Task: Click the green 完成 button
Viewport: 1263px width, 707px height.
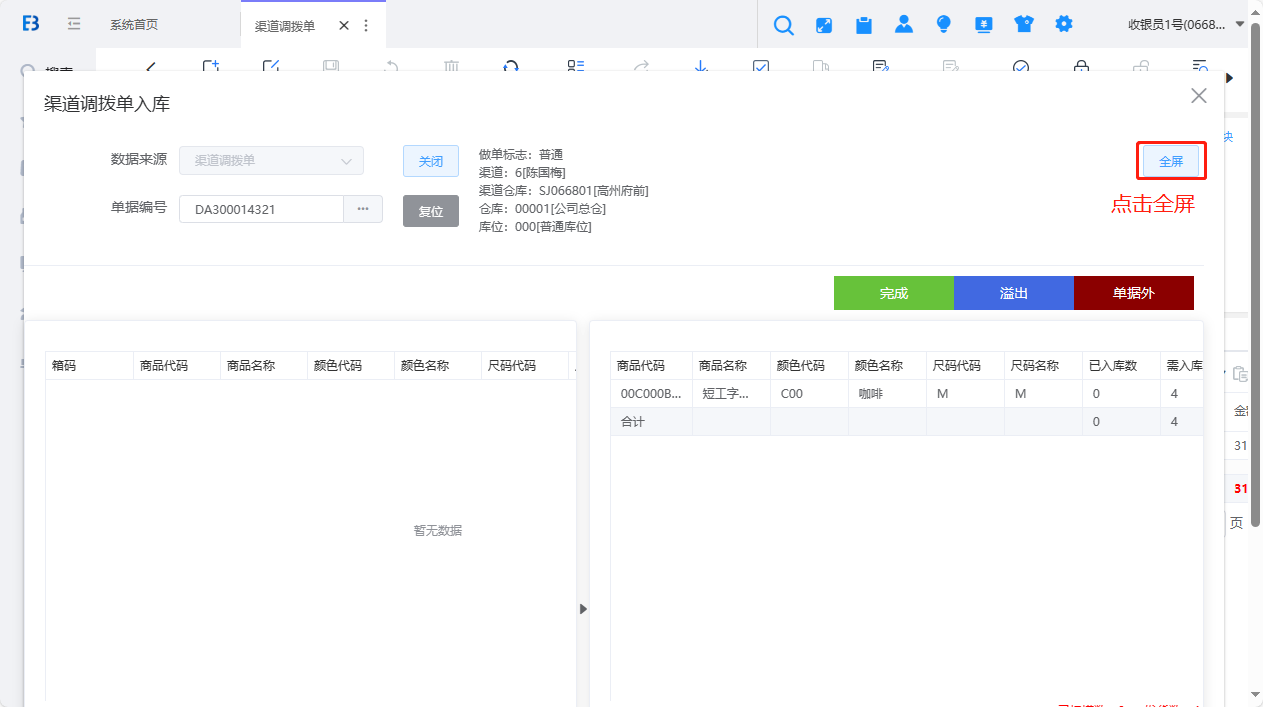Action: tap(894, 293)
